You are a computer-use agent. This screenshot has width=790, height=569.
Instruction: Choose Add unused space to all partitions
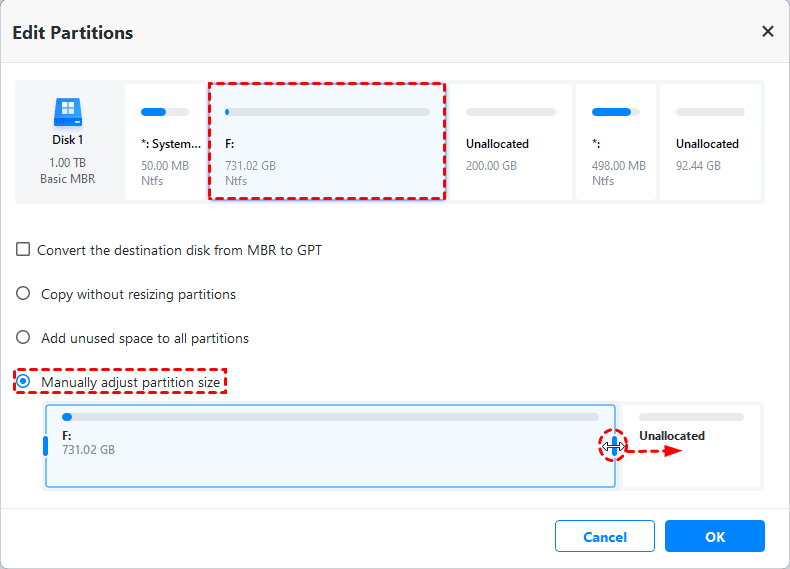(23, 338)
